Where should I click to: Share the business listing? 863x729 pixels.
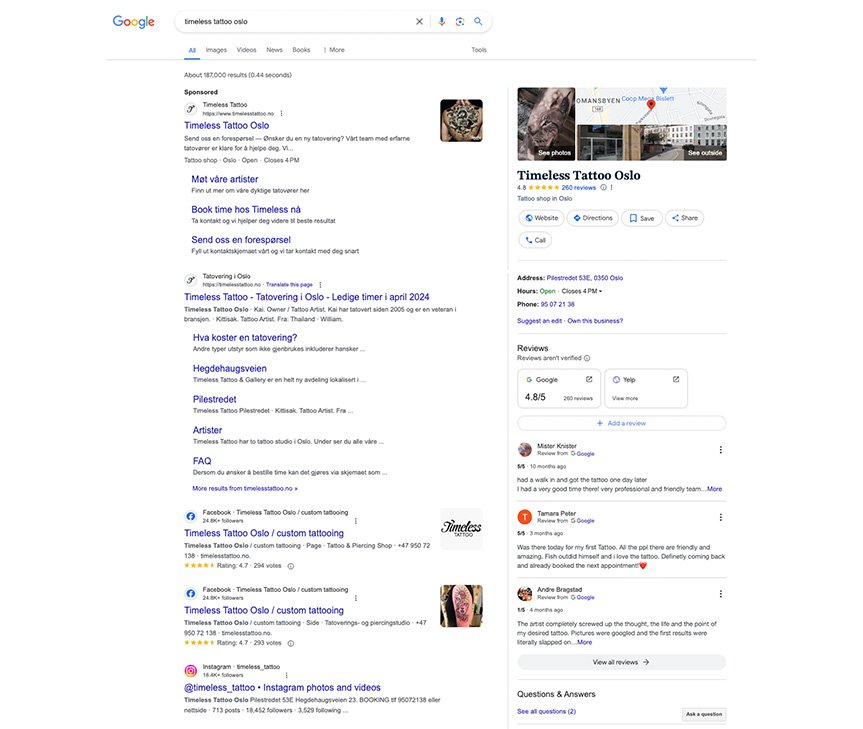click(684, 218)
